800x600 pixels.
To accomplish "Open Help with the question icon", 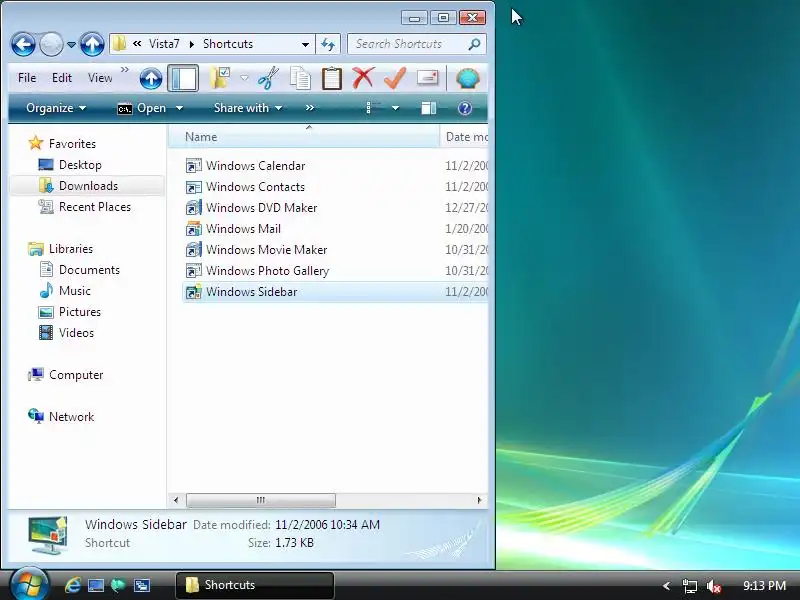I will coord(465,108).
